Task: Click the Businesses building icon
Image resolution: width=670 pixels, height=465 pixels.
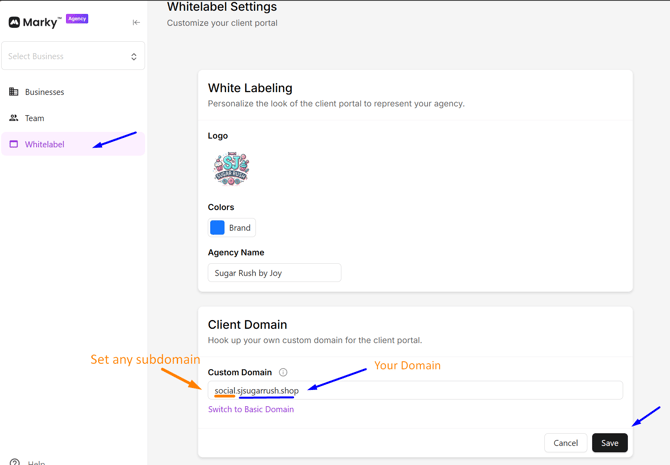Action: click(14, 92)
